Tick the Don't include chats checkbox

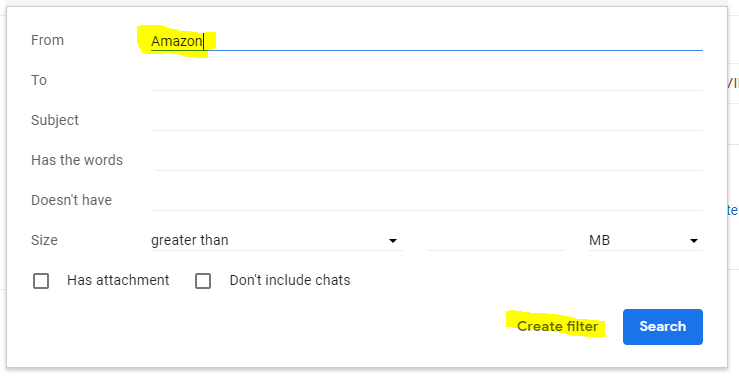(203, 281)
